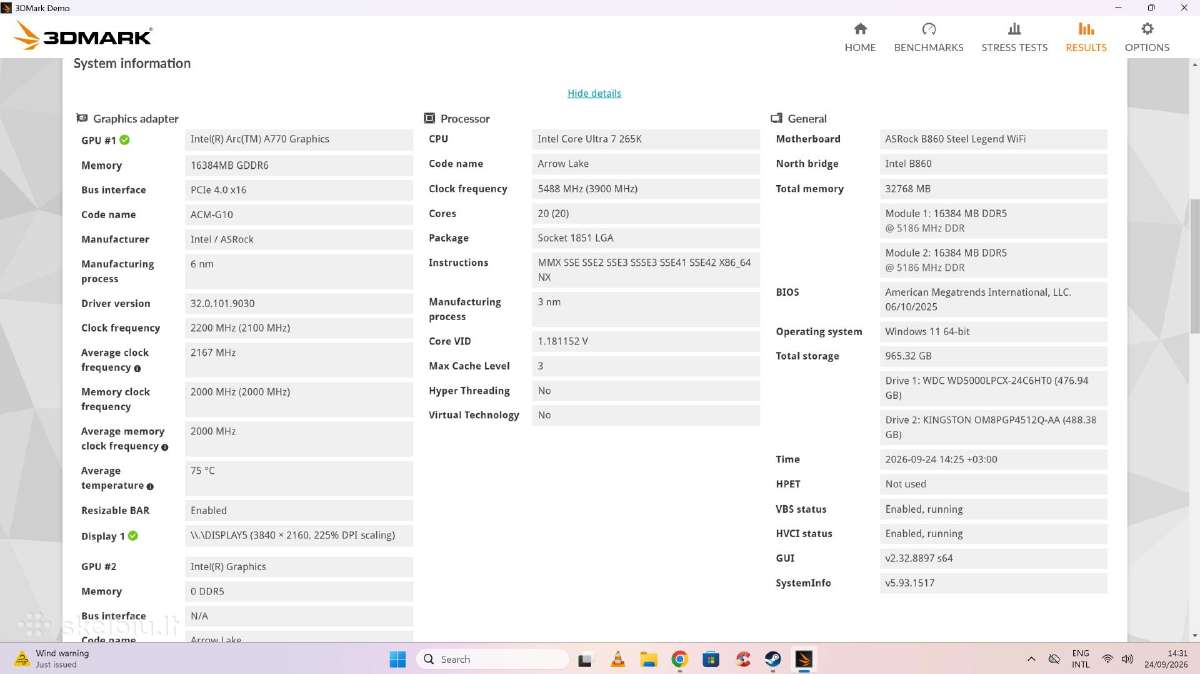Select the Intel B860 north bridge value
The image size is (1200, 674).
pyautogui.click(x=994, y=164)
